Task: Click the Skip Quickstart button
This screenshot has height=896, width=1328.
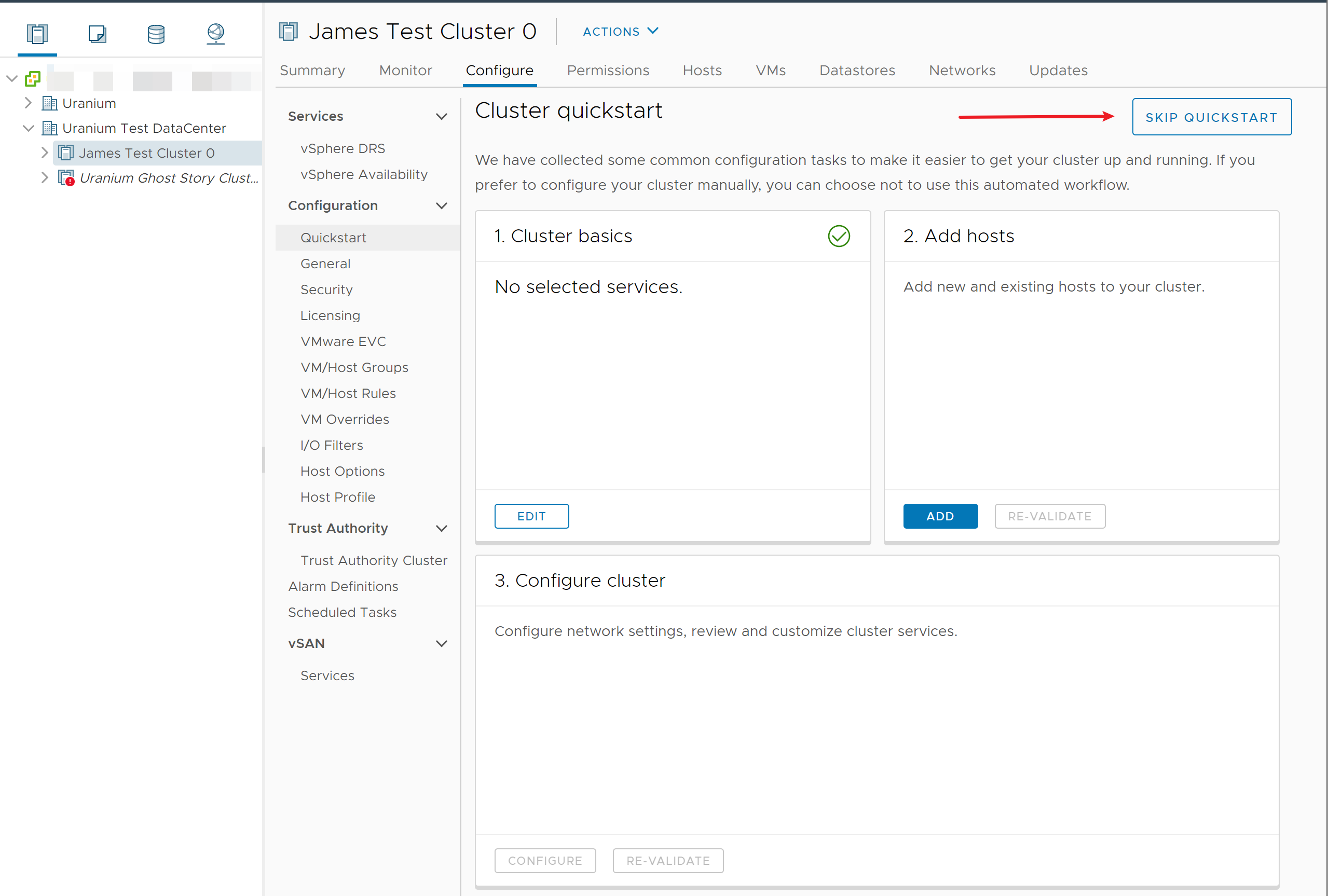Action: tap(1211, 117)
